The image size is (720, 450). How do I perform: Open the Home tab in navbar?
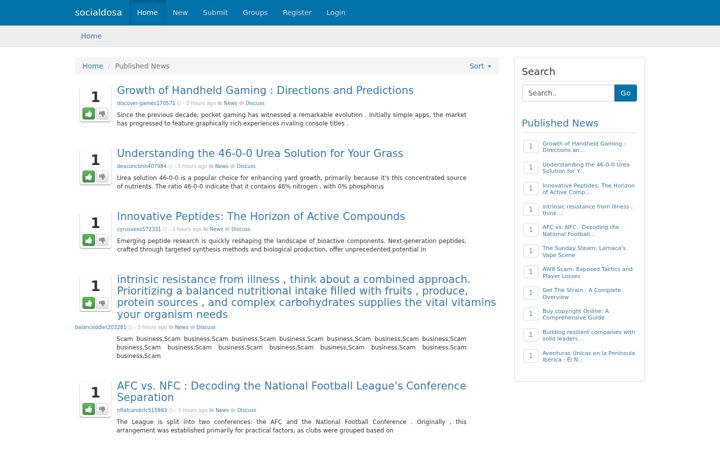coord(147,12)
